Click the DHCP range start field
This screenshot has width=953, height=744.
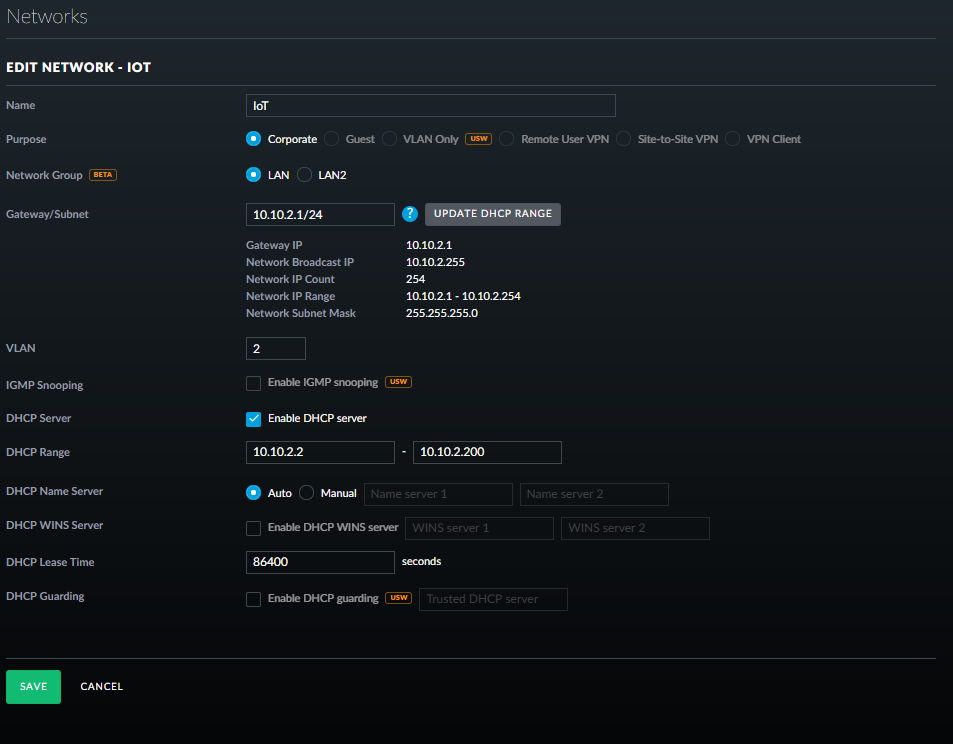[320, 452]
